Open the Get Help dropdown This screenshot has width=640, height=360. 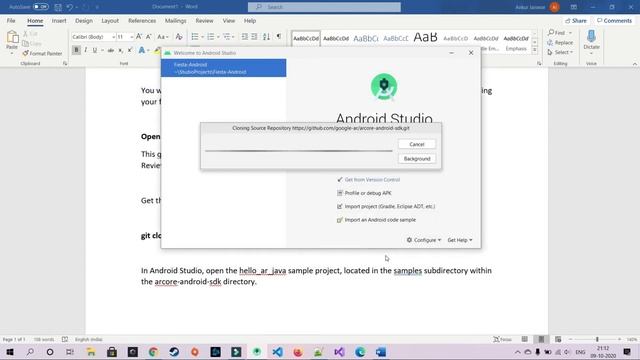(460, 240)
